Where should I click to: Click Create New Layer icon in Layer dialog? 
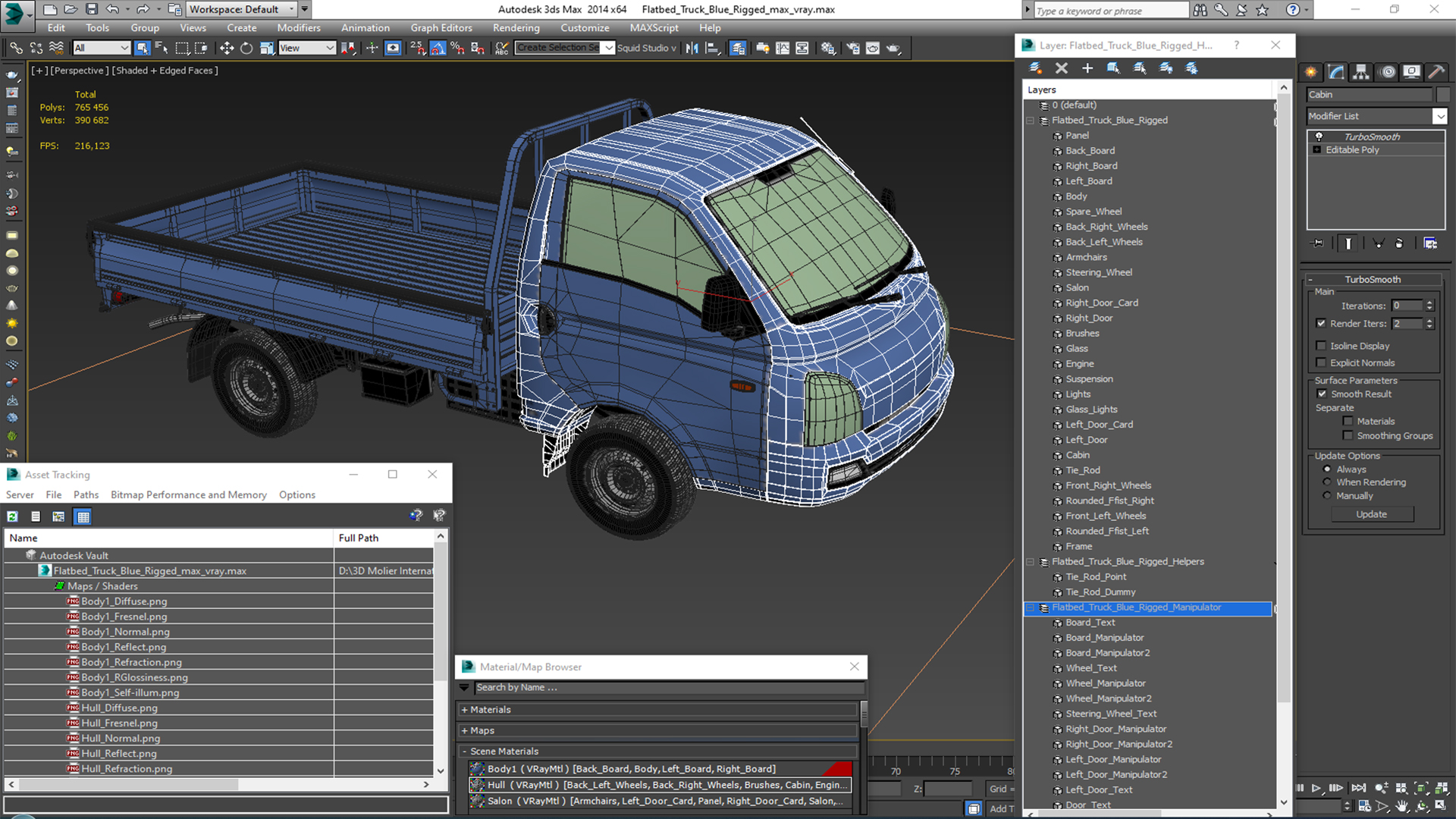[1035, 68]
